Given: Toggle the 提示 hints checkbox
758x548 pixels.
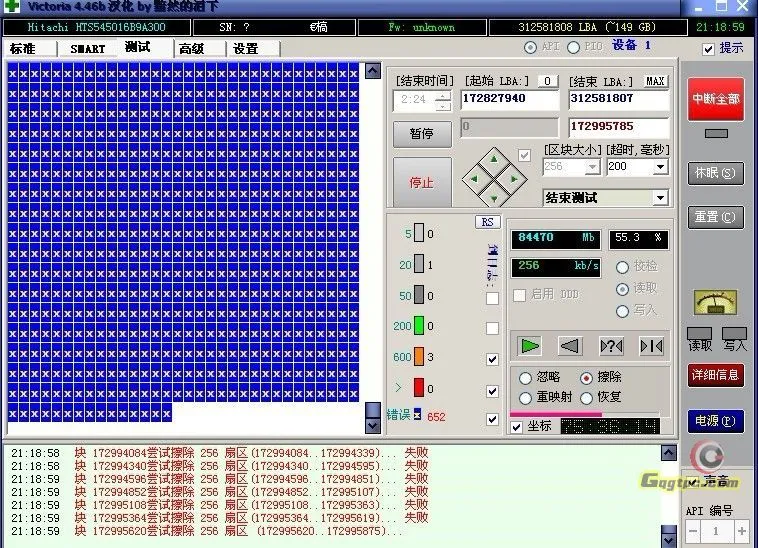Looking at the screenshot, I should (x=708, y=49).
